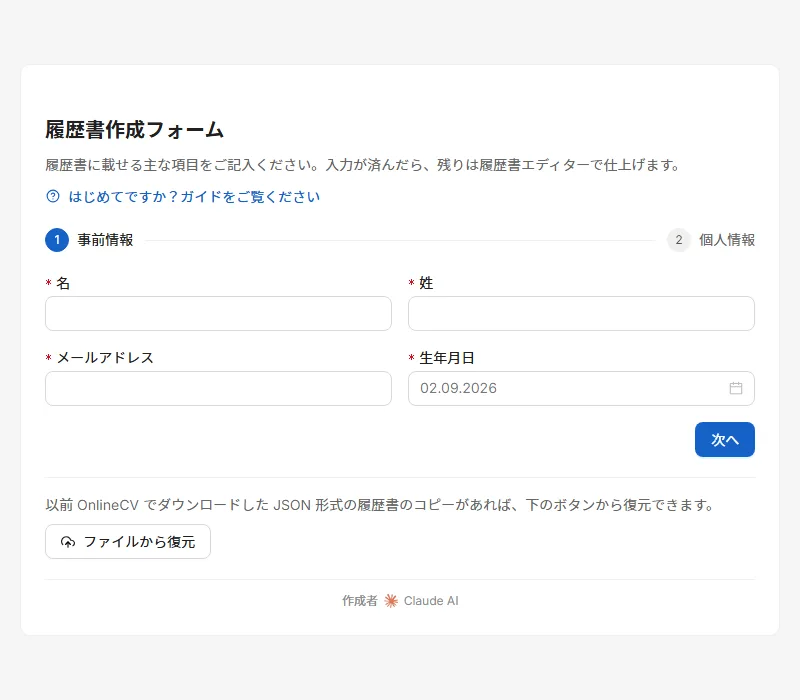Click the text starting 以前 OnlineCV でダウンロード

pyautogui.click(x=380, y=505)
